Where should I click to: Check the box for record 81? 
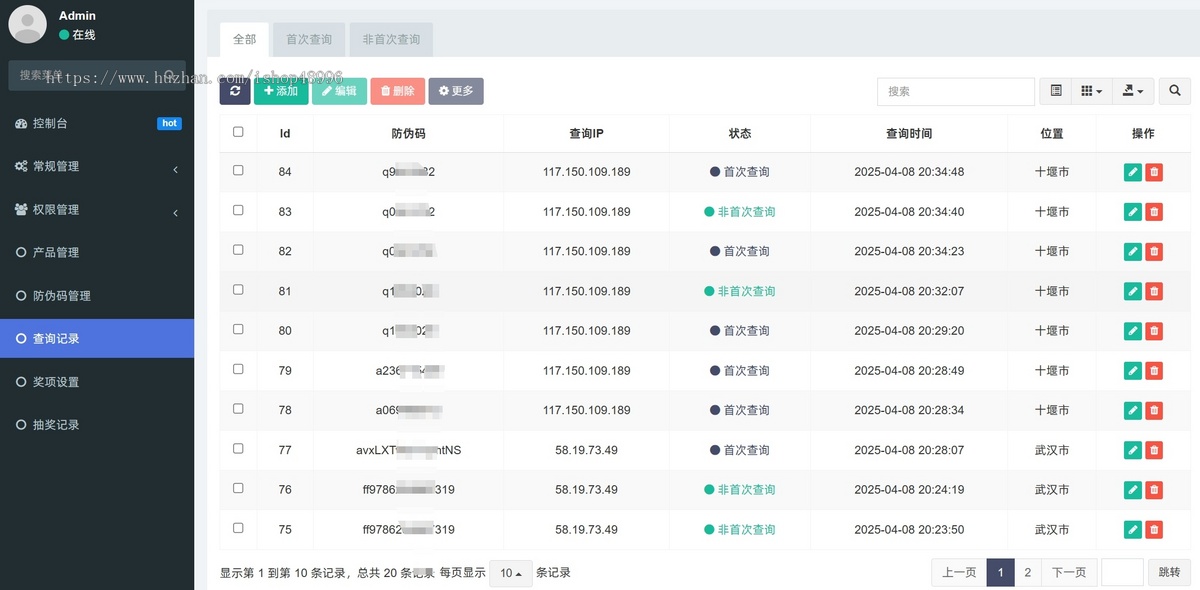tap(238, 289)
